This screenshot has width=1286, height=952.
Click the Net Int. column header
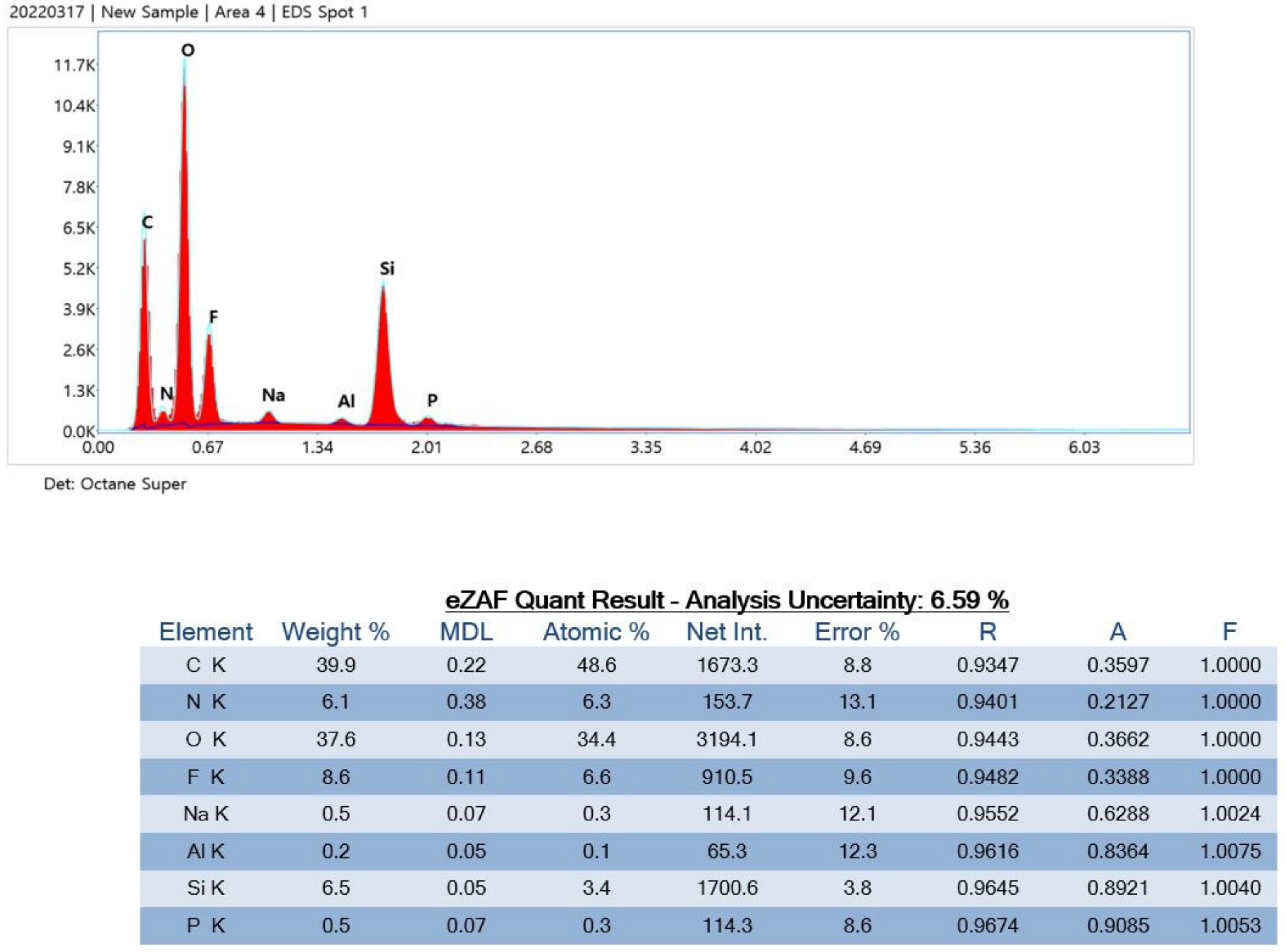pyautogui.click(x=727, y=632)
